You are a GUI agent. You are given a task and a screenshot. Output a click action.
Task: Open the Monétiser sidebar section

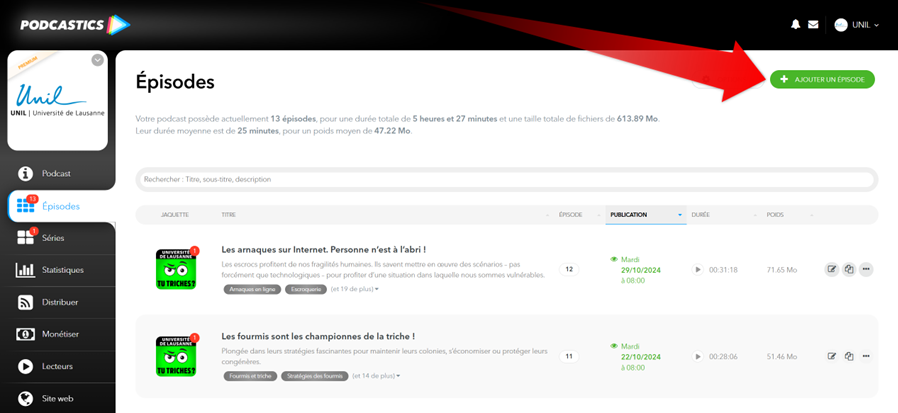pyautogui.click(x=60, y=334)
